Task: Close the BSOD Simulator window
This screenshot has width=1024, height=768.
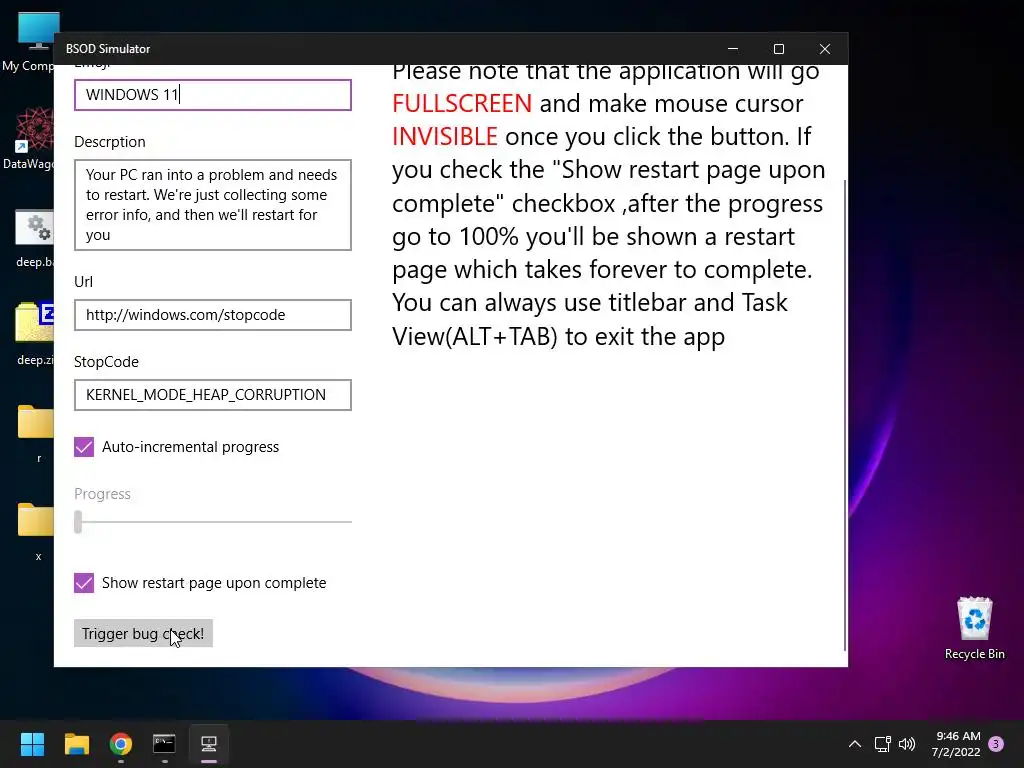Action: pyautogui.click(x=825, y=49)
